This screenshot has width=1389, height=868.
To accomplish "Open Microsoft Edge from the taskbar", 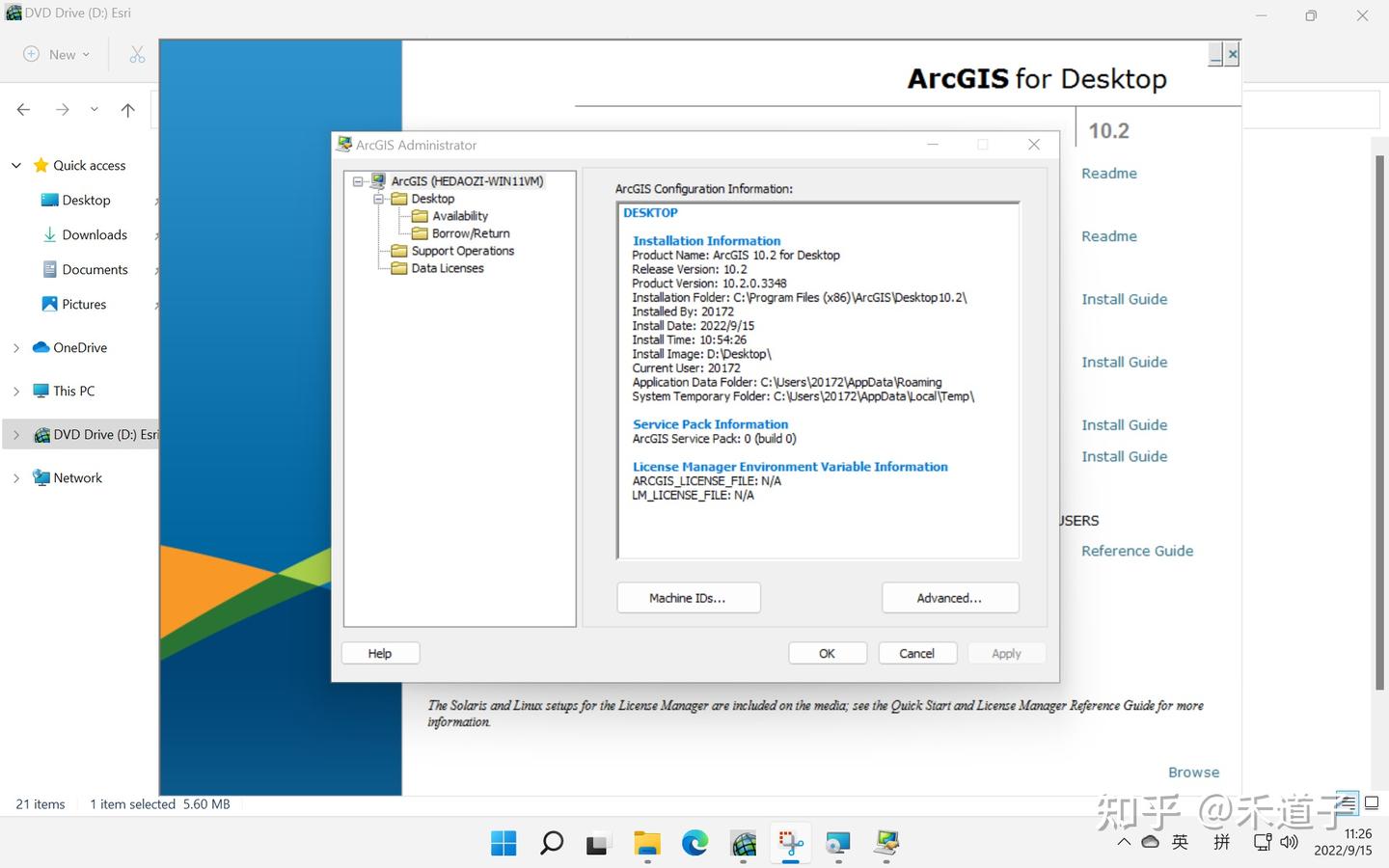I will (694, 843).
